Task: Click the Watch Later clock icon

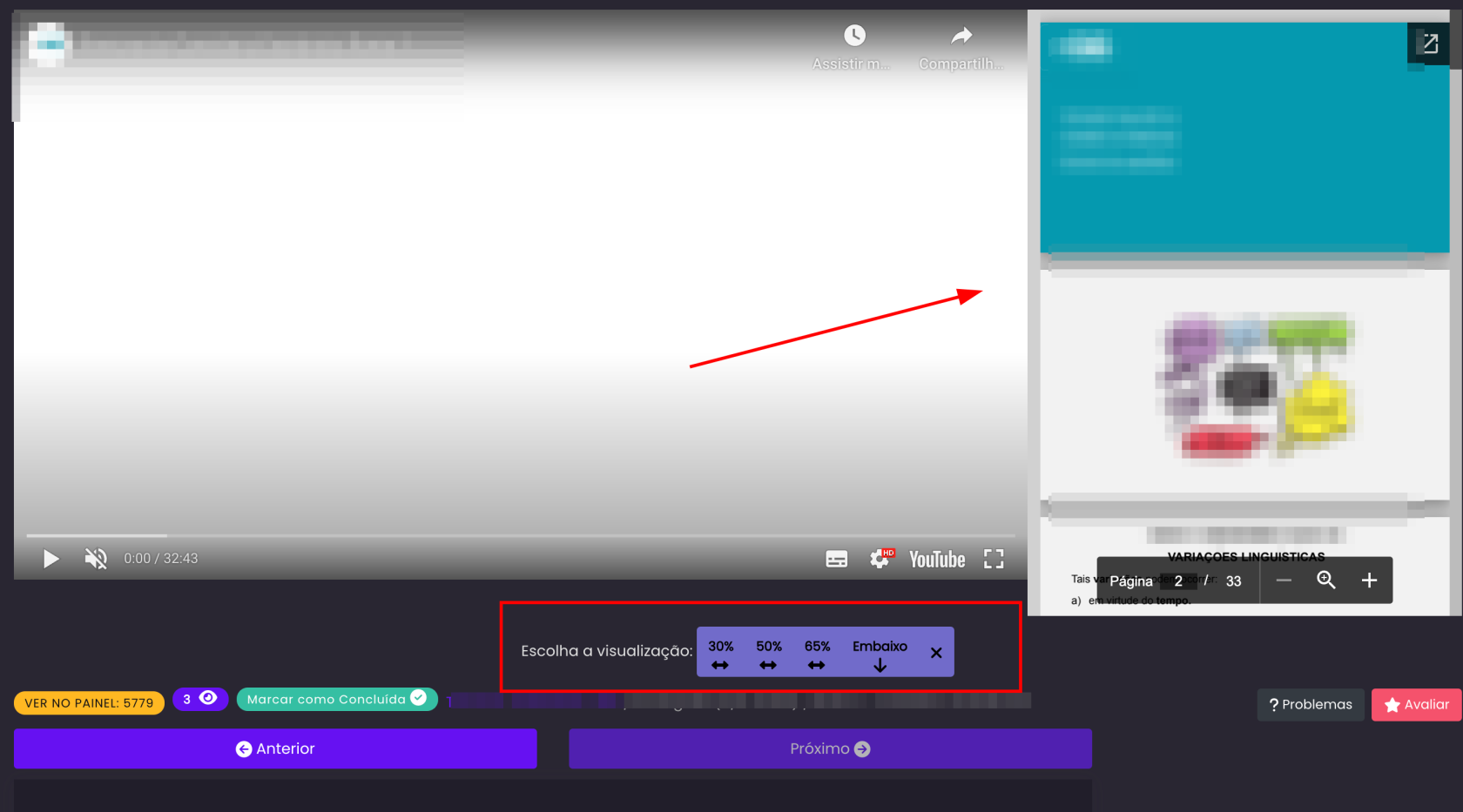Action: [854, 36]
